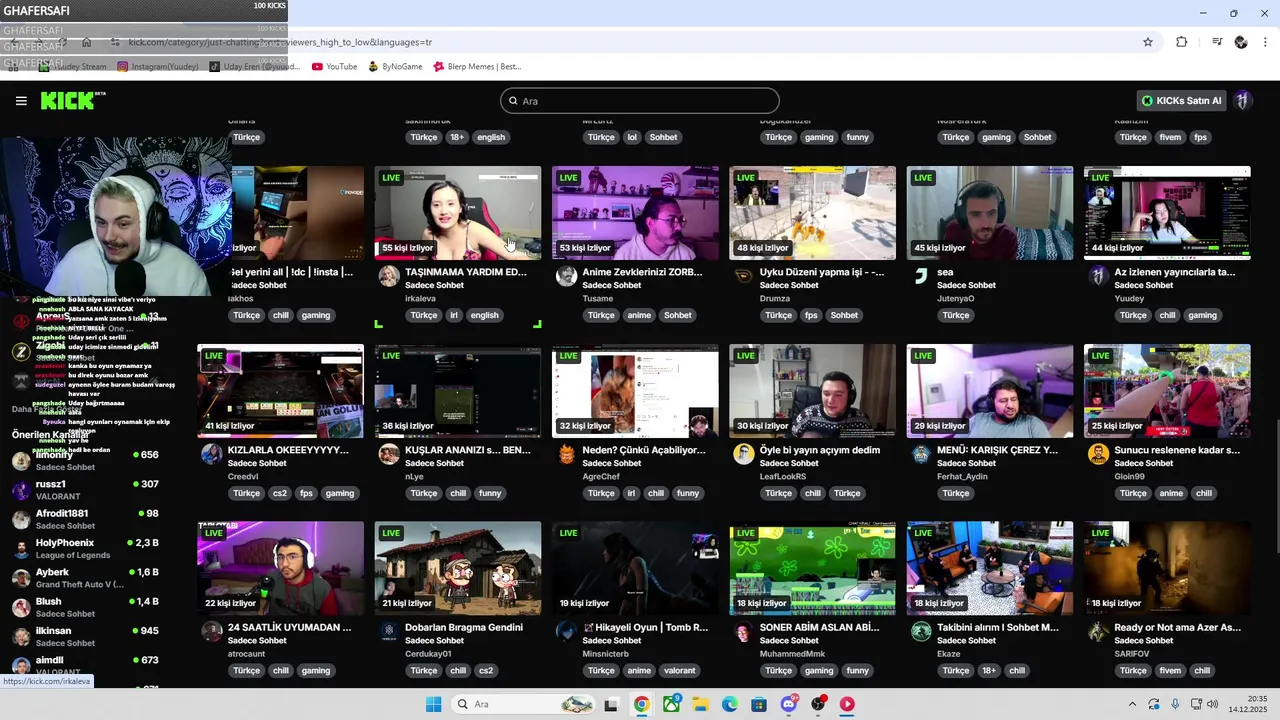Click nLye channel avatar icon
1280x720 pixels.
(x=389, y=455)
